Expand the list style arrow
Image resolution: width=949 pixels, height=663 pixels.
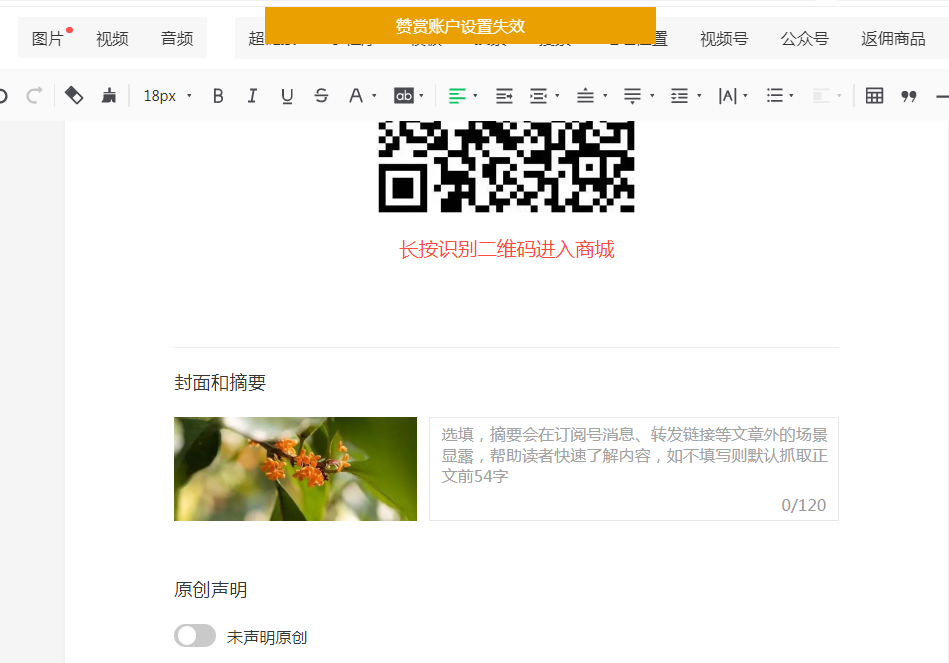(x=791, y=96)
